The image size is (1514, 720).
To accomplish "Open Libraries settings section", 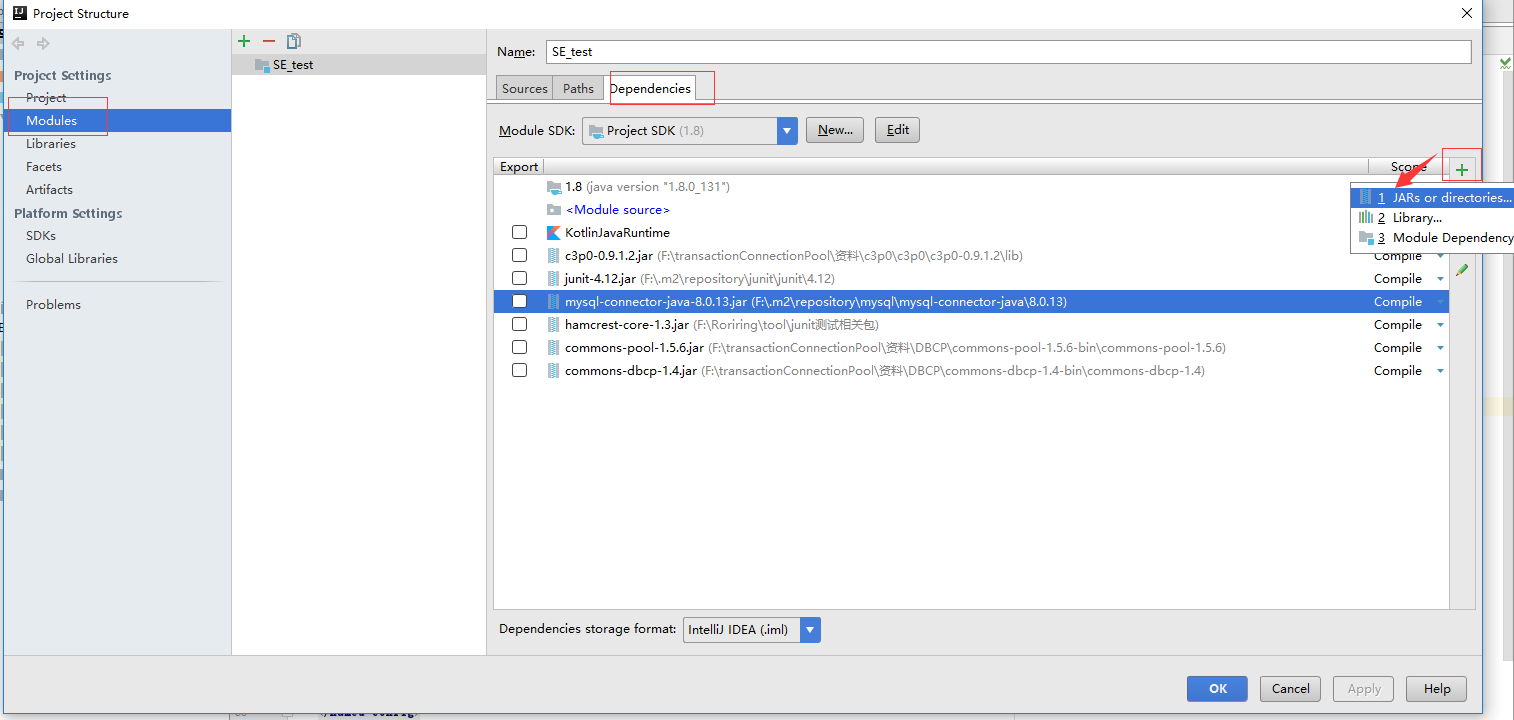I will (51, 144).
